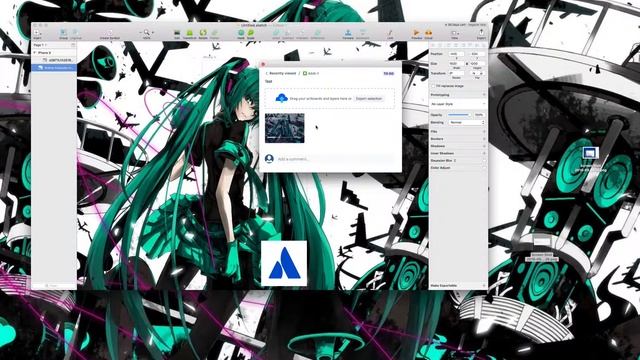This screenshot has height=360, width=640.
Task: Add an inner shadow via Inner Shadows button
Action: point(484,153)
